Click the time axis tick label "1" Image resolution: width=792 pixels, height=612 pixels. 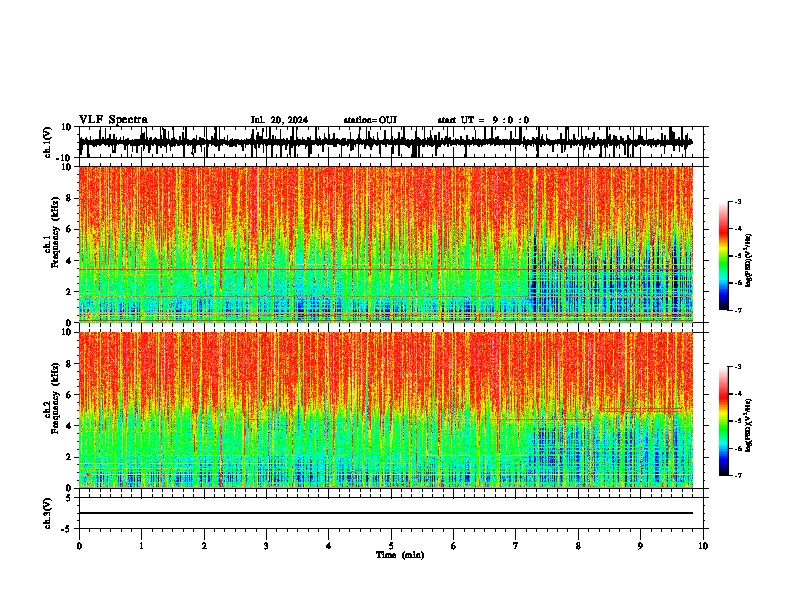coord(141,546)
